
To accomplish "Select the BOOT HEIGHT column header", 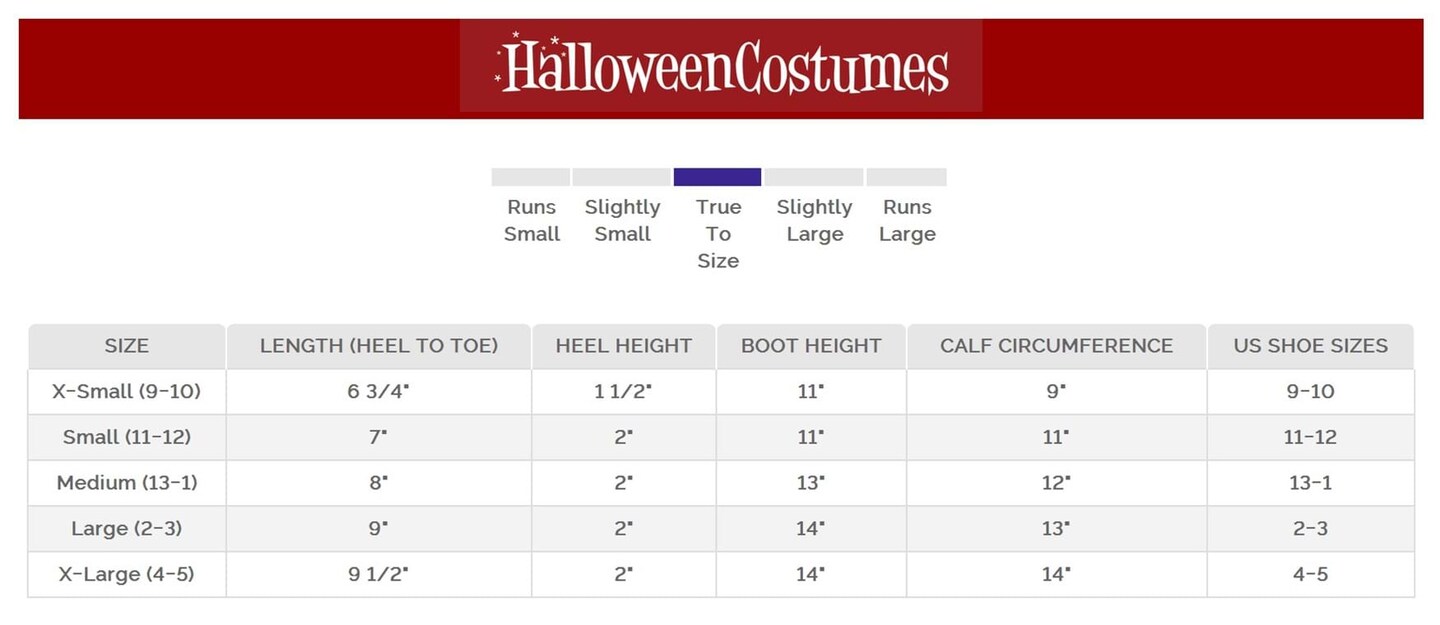I will [x=811, y=346].
